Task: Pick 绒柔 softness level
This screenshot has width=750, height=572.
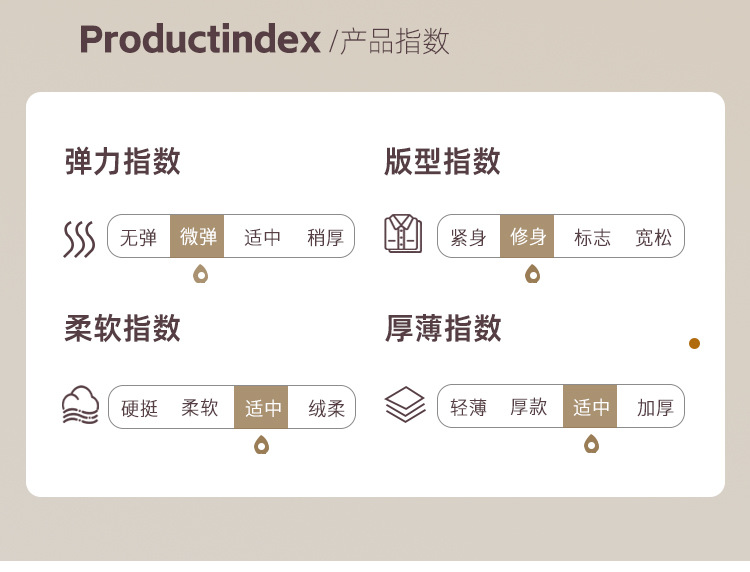Action: [326, 408]
